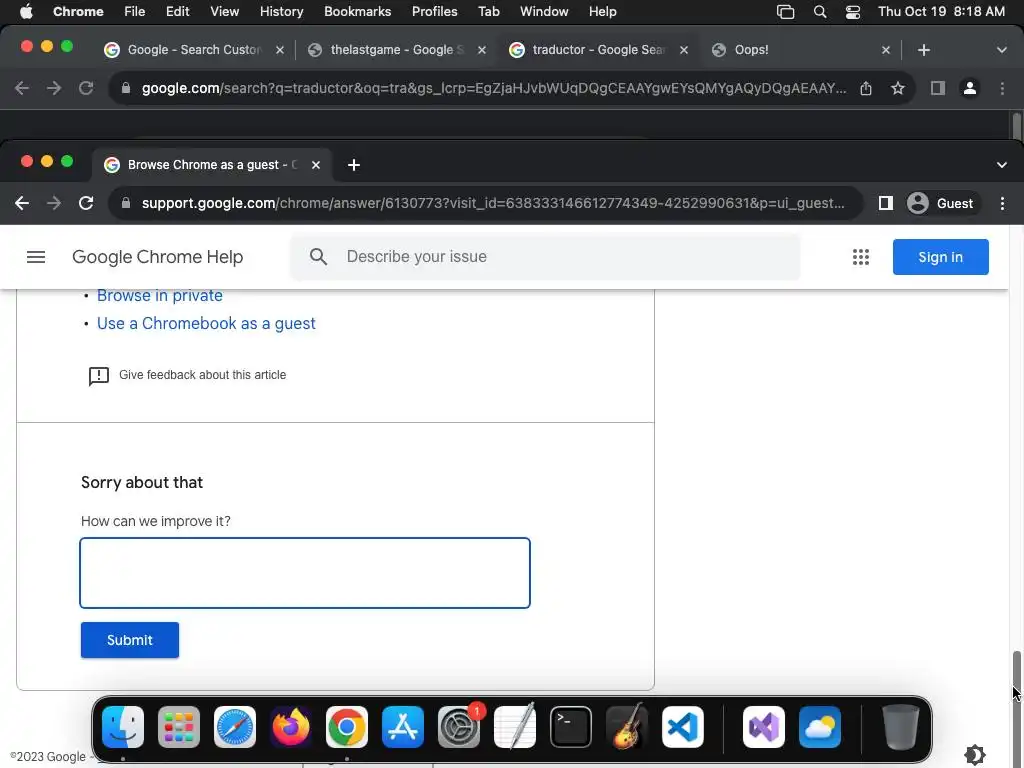The height and width of the screenshot is (768, 1024).
Task: Open the App Store from the Dock
Action: coord(403,726)
